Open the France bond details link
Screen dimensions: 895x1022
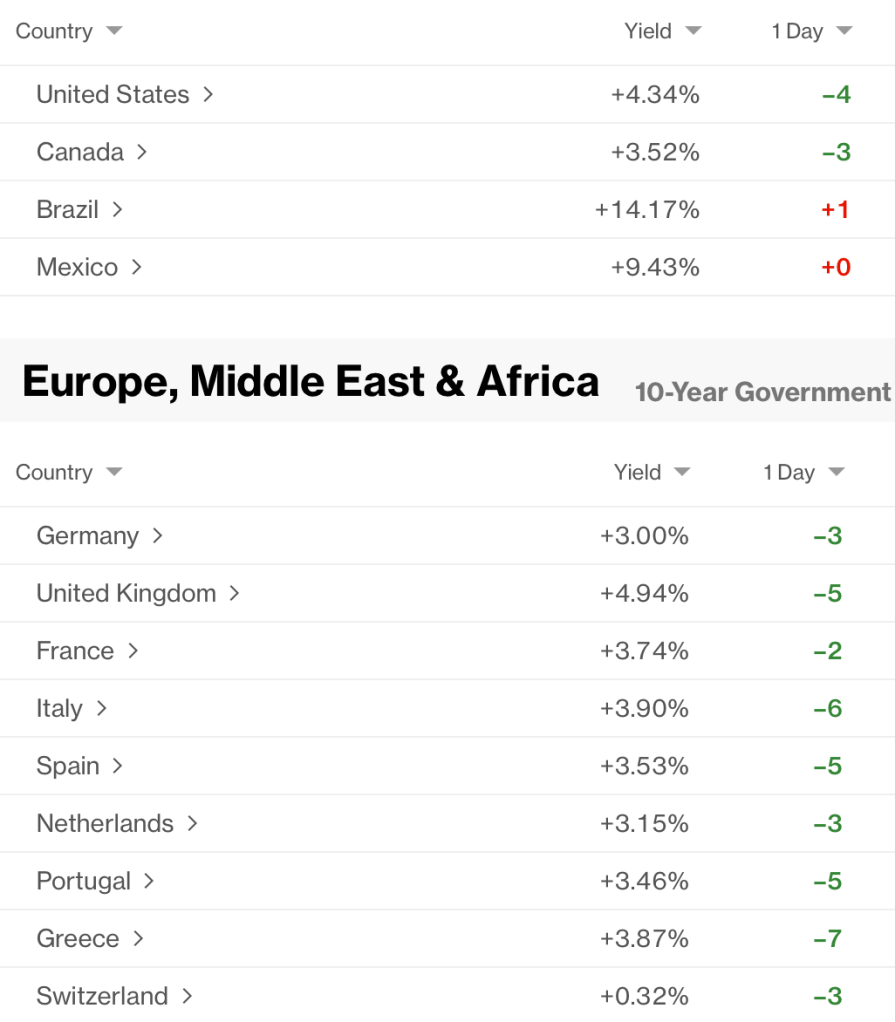tap(75, 651)
